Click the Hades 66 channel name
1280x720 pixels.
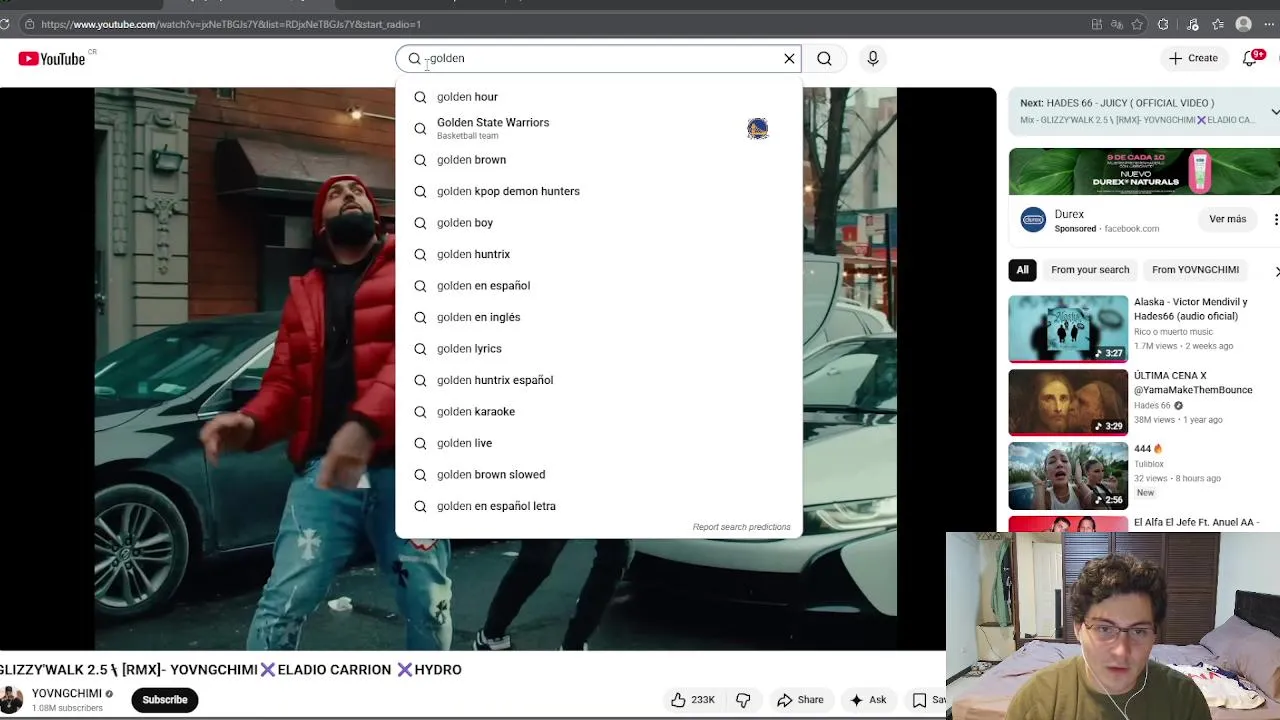point(1152,406)
